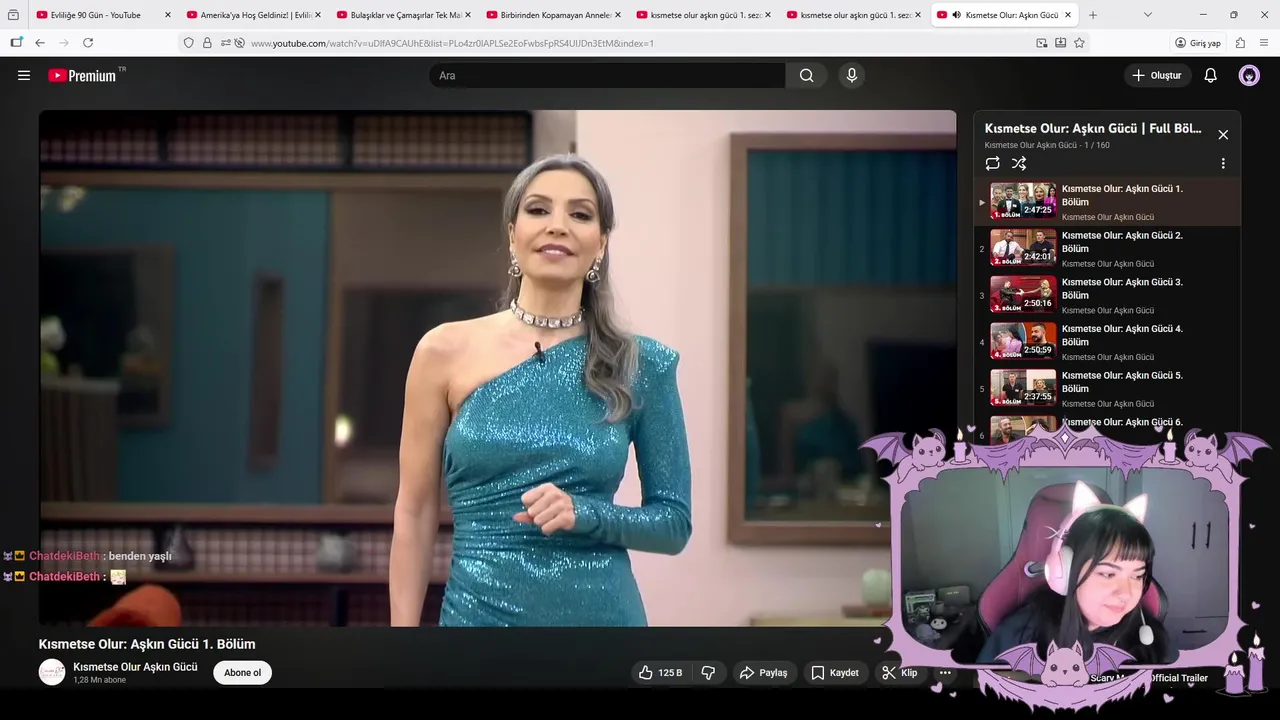
Task: Save video with Kaydet button
Action: pos(835,673)
